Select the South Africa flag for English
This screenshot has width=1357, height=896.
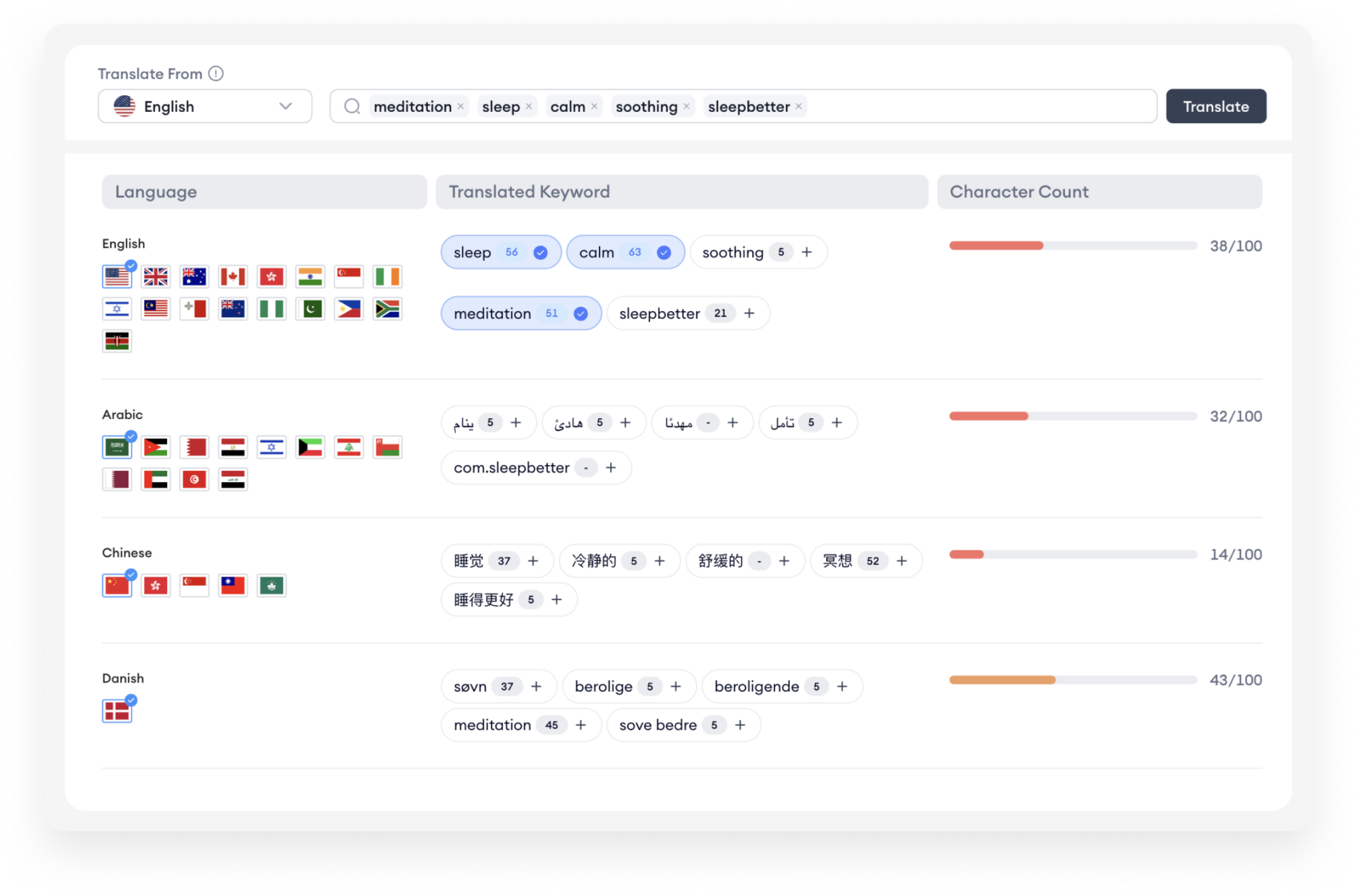coord(388,309)
